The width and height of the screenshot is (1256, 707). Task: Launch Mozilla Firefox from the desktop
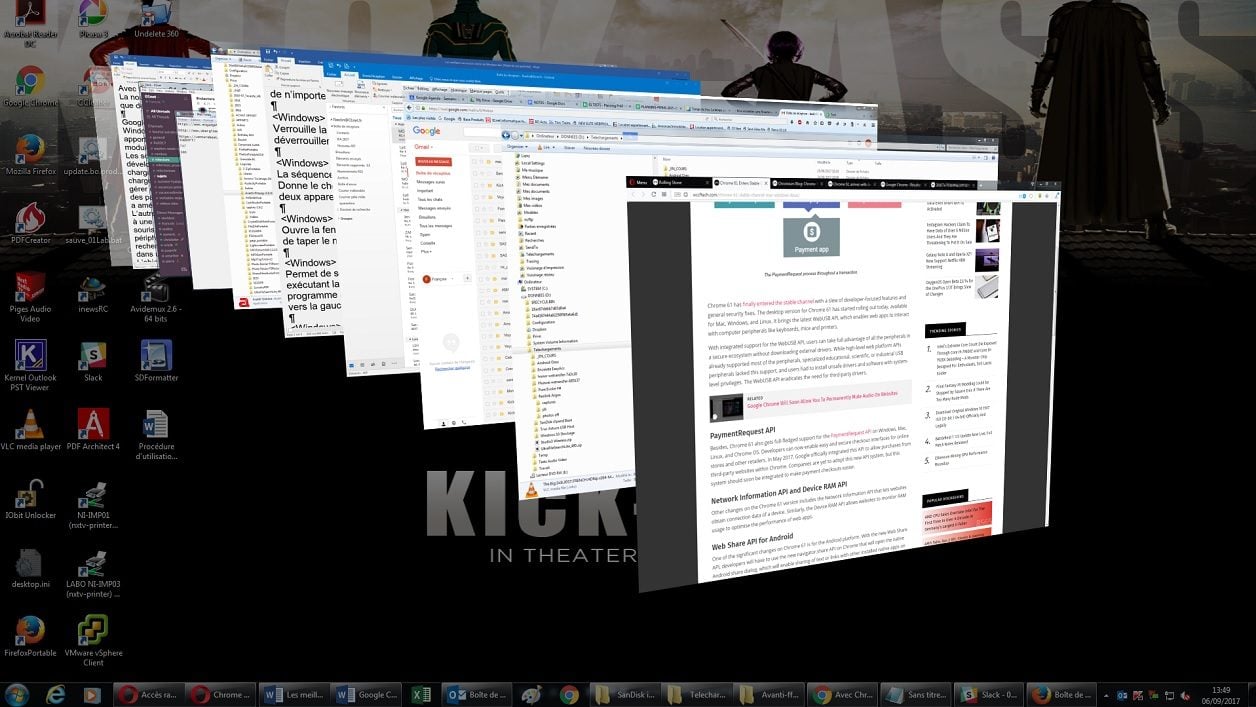click(30, 155)
